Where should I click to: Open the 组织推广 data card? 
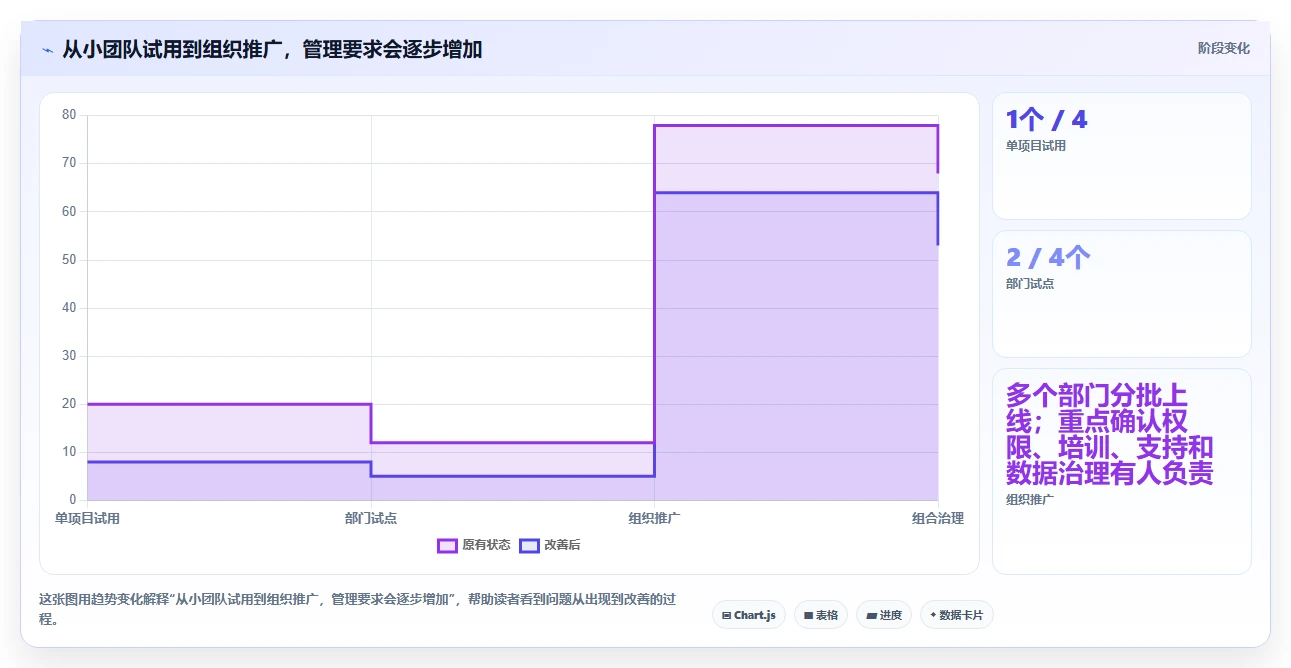[x=1121, y=471]
